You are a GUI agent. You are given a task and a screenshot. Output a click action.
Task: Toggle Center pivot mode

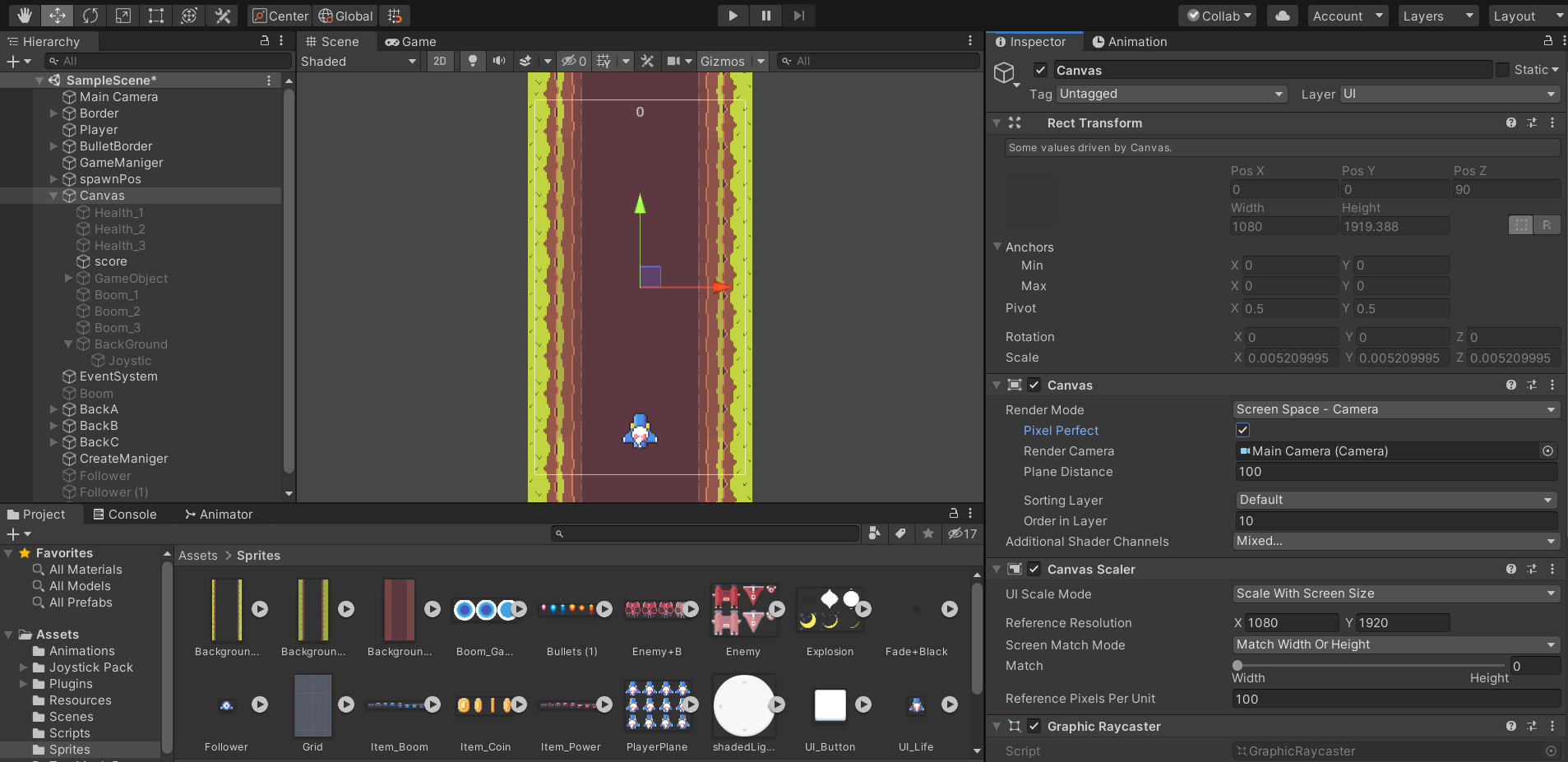[x=280, y=16]
